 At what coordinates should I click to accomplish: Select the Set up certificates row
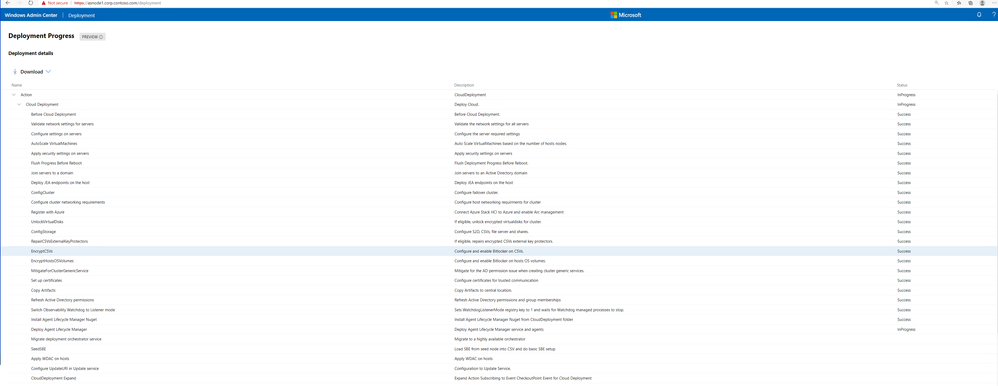[x=499, y=280]
